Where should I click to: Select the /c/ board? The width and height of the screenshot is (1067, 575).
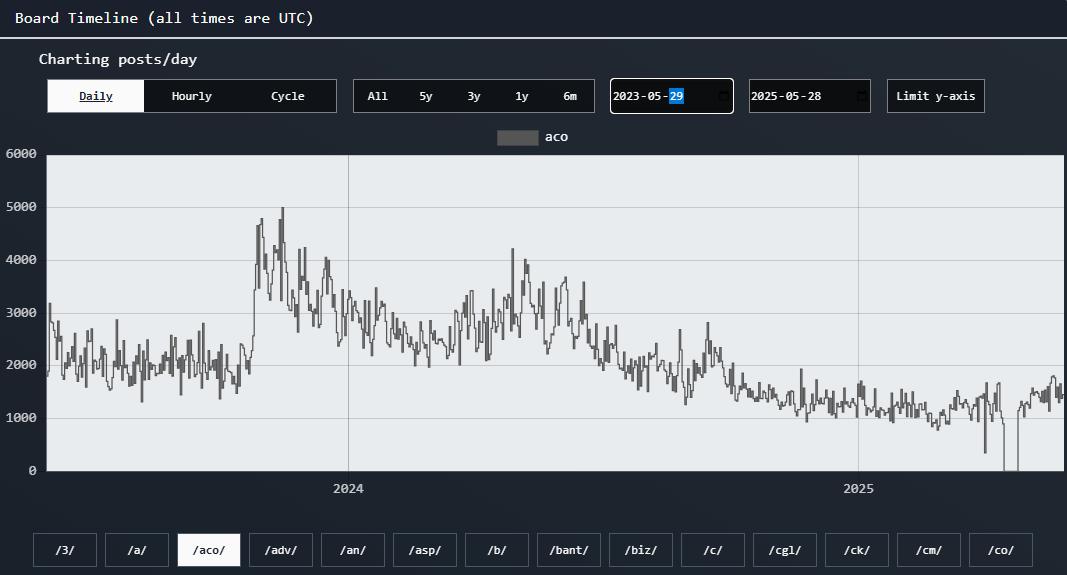(x=712, y=550)
